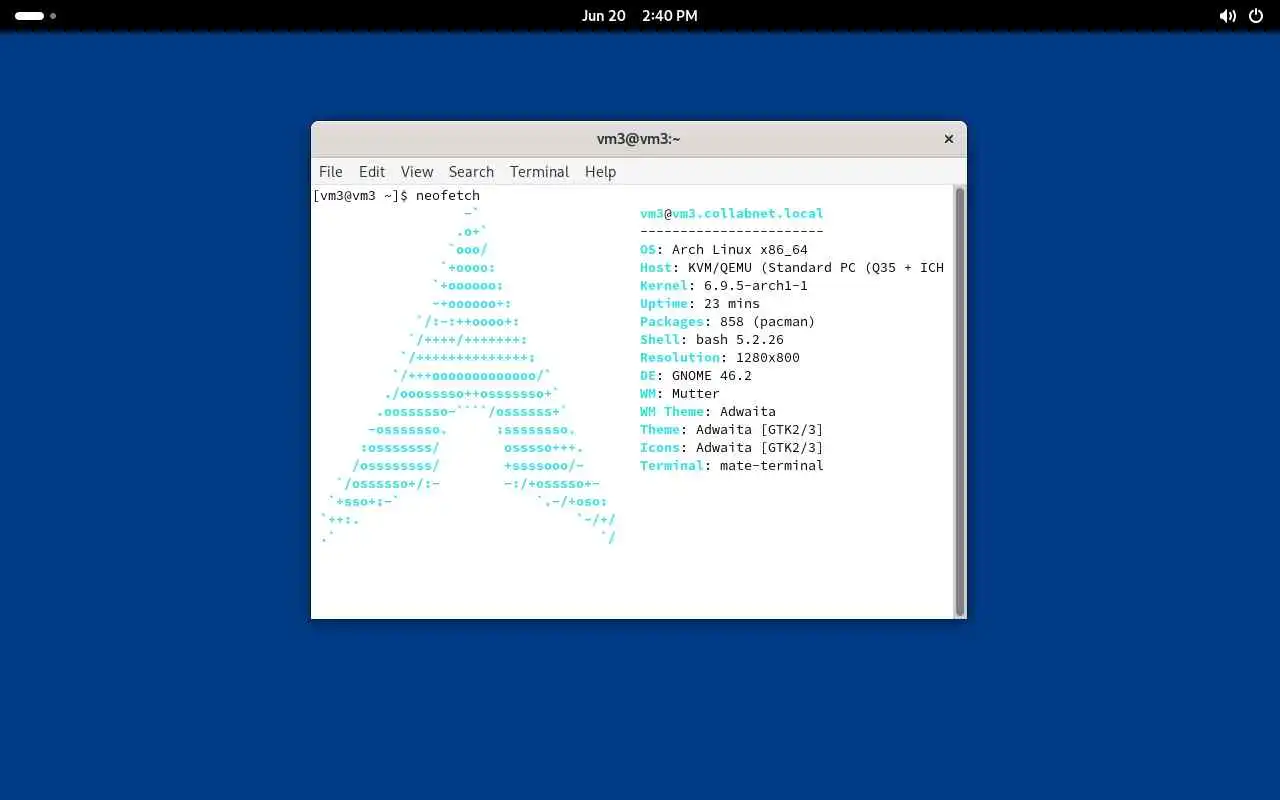
Task: Click the volume icon in top bar
Action: (1227, 16)
